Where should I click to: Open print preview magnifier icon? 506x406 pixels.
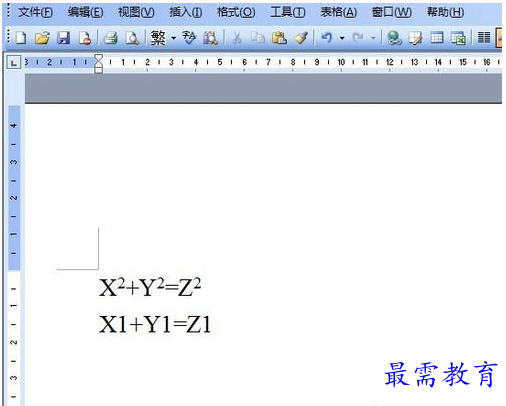(x=132, y=38)
